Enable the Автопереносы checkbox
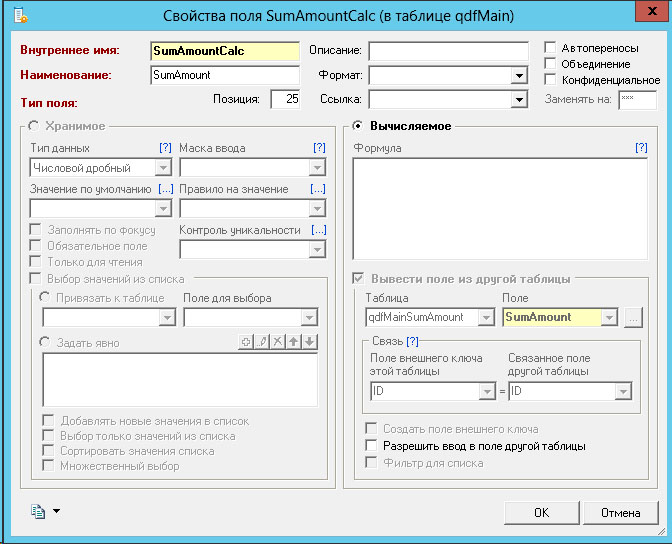 click(550, 48)
